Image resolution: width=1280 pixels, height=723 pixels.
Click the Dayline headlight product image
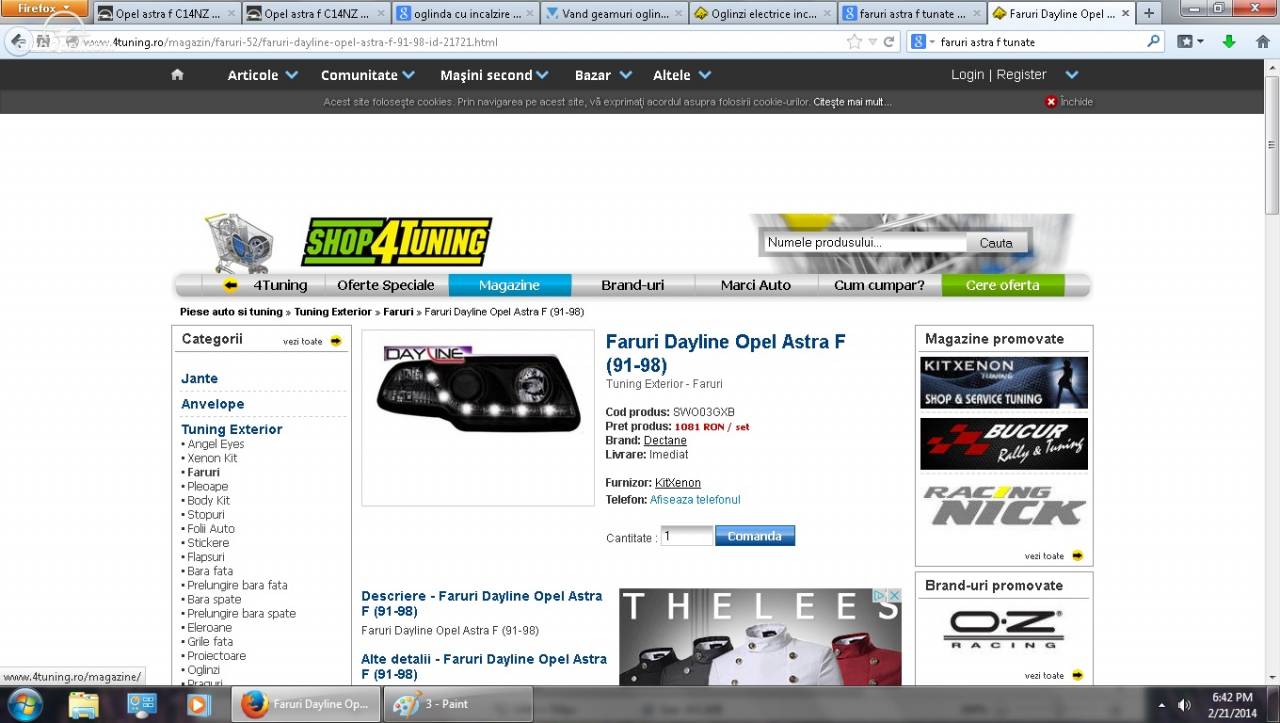[478, 390]
